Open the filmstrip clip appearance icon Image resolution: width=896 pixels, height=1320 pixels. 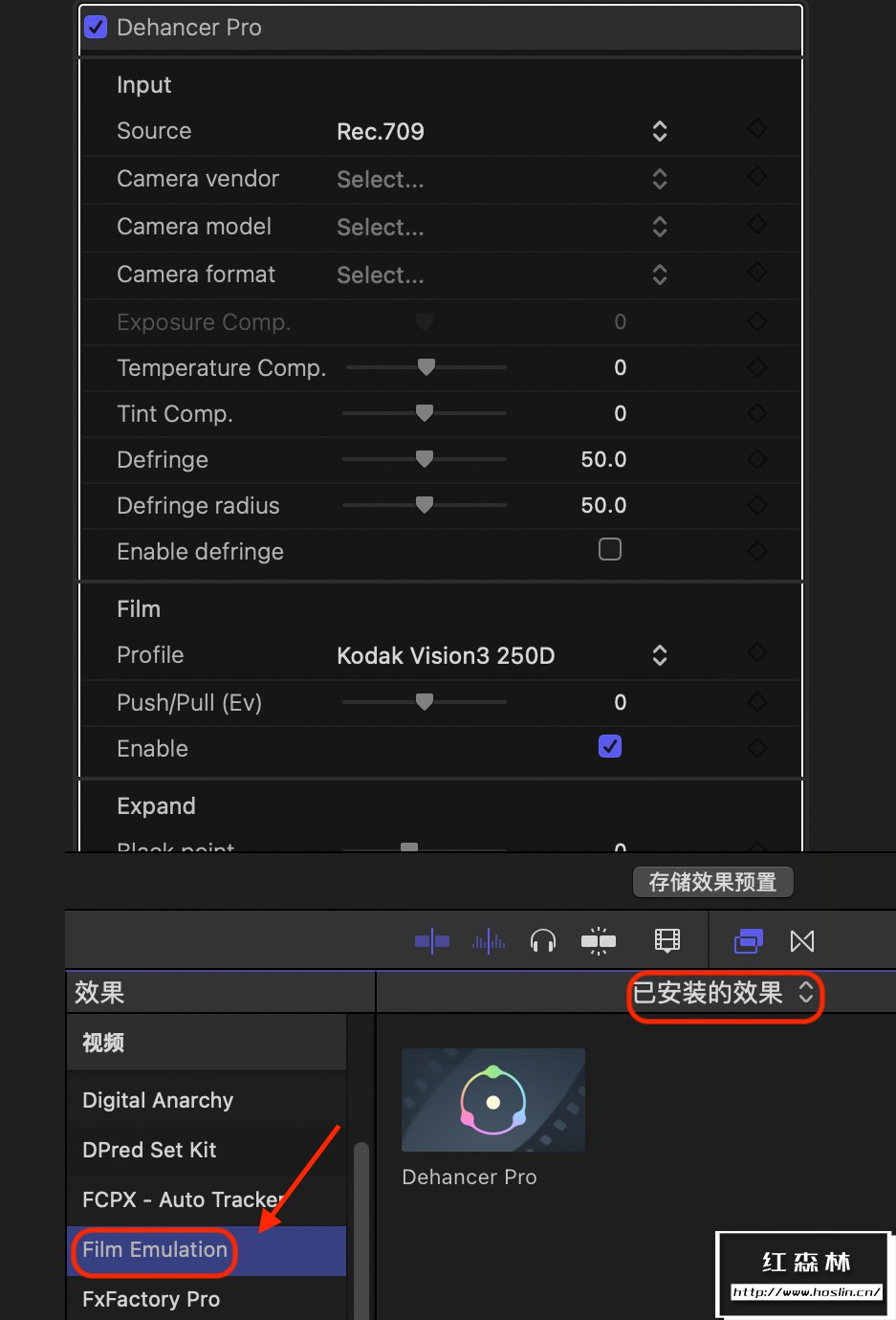(x=667, y=941)
